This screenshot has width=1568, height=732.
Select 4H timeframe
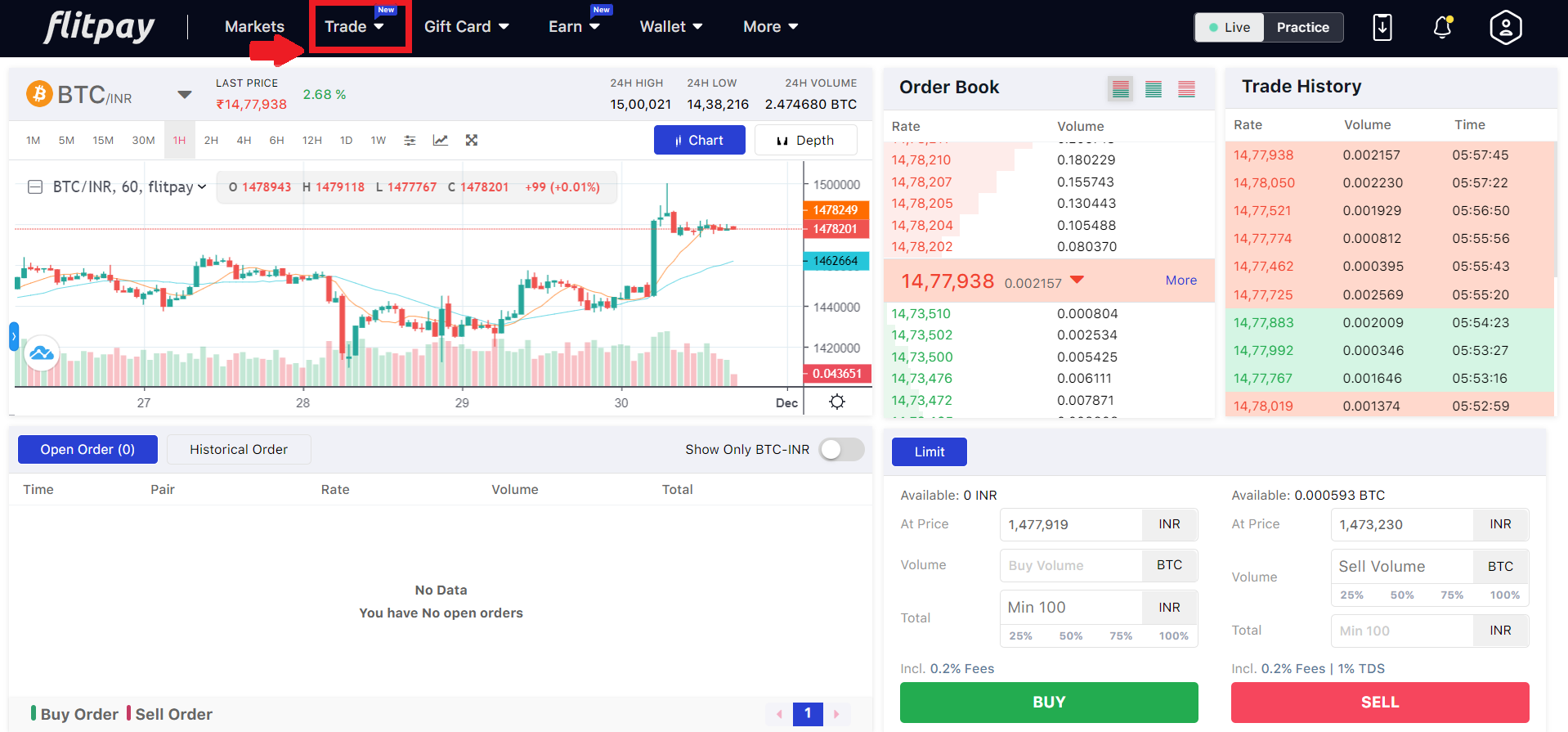pos(244,141)
